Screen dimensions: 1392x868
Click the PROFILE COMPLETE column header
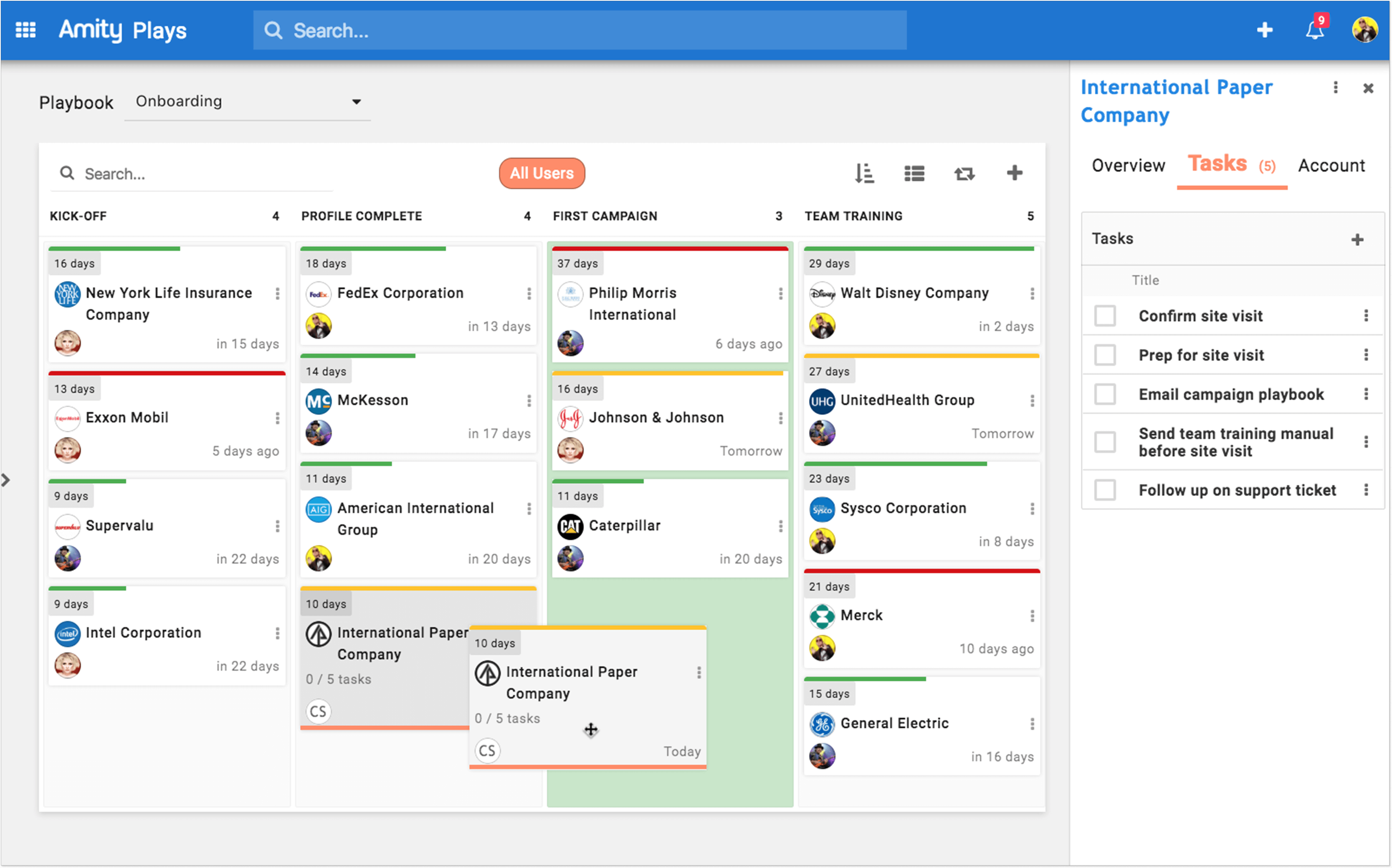361,217
